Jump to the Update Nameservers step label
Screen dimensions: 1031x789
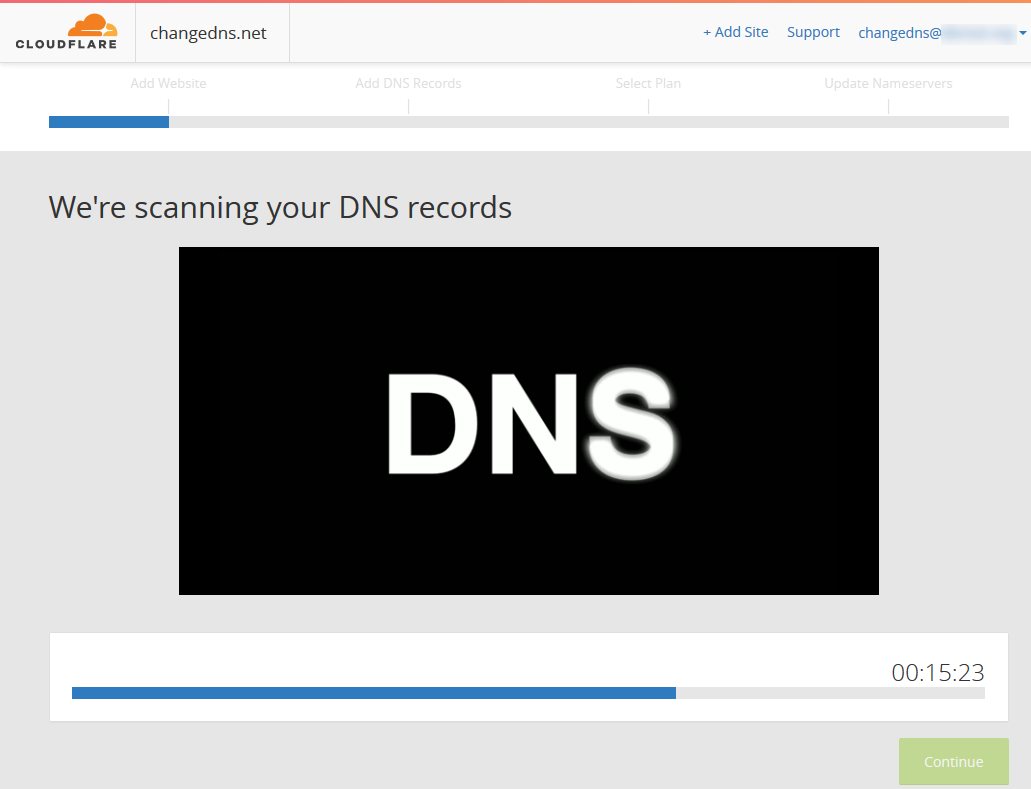(888, 83)
